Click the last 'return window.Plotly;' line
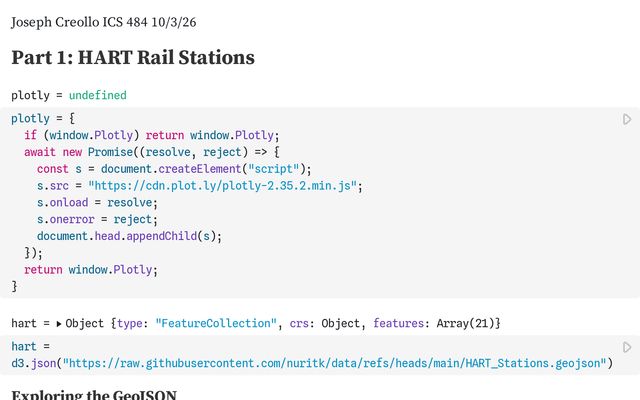Image resolution: width=640 pixels, height=400 pixels. click(x=91, y=270)
